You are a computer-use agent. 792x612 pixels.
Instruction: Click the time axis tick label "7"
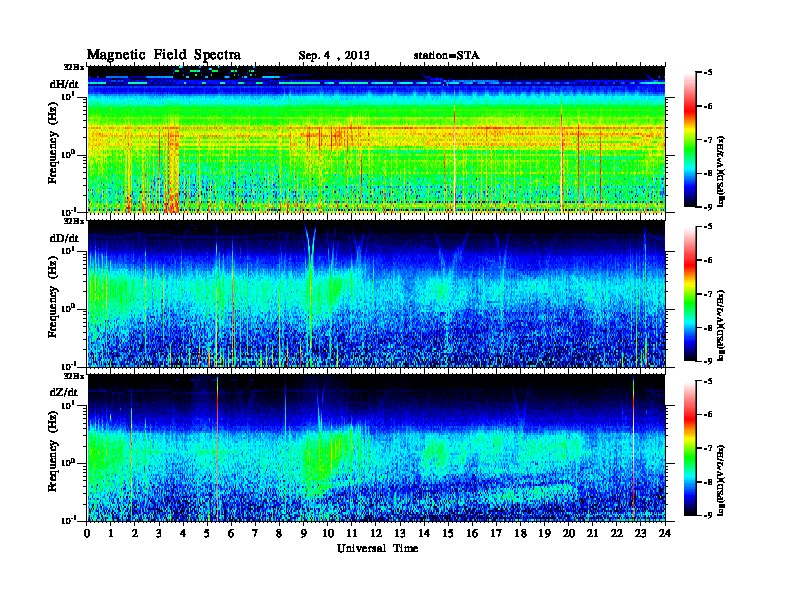[x=256, y=534]
